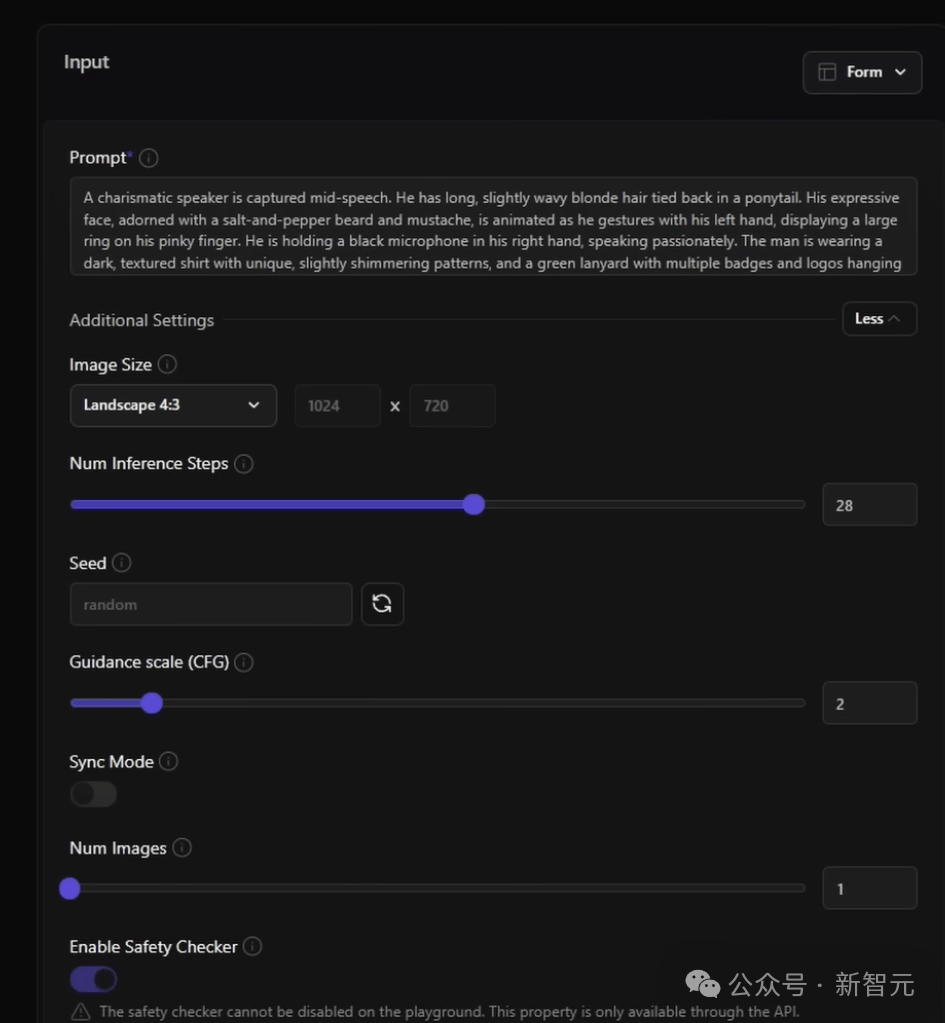Click the Guidance scale slider handle
The height and width of the screenshot is (1023, 945).
point(151,703)
